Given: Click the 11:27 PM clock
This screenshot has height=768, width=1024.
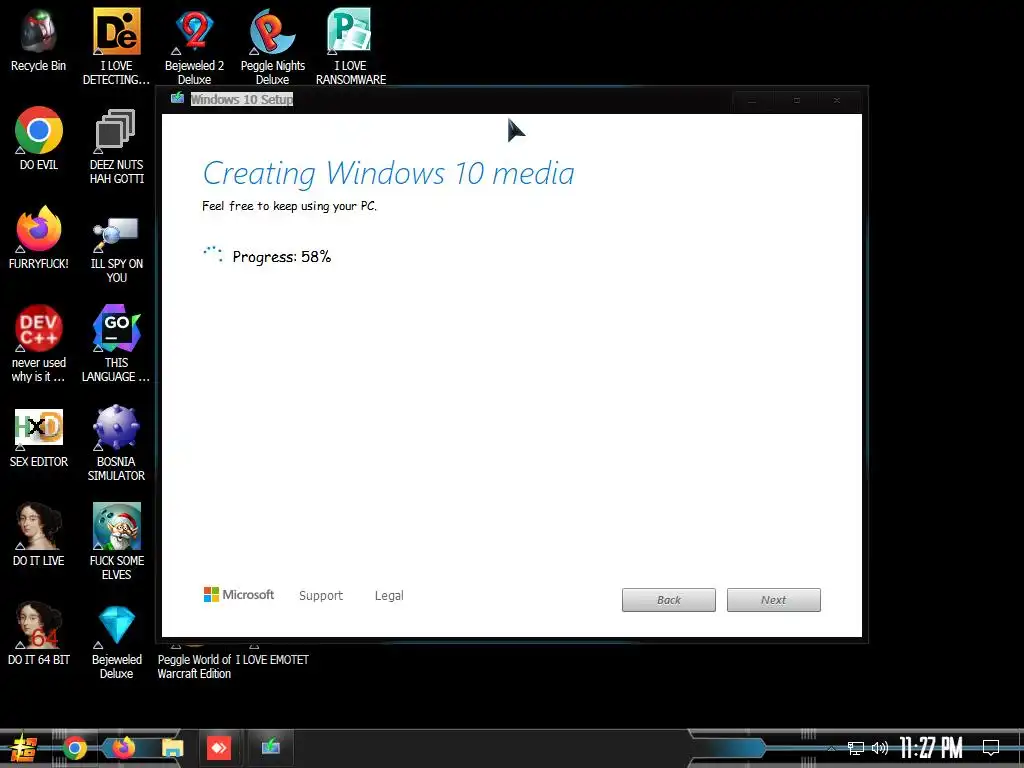Looking at the screenshot, I should click(x=931, y=747).
